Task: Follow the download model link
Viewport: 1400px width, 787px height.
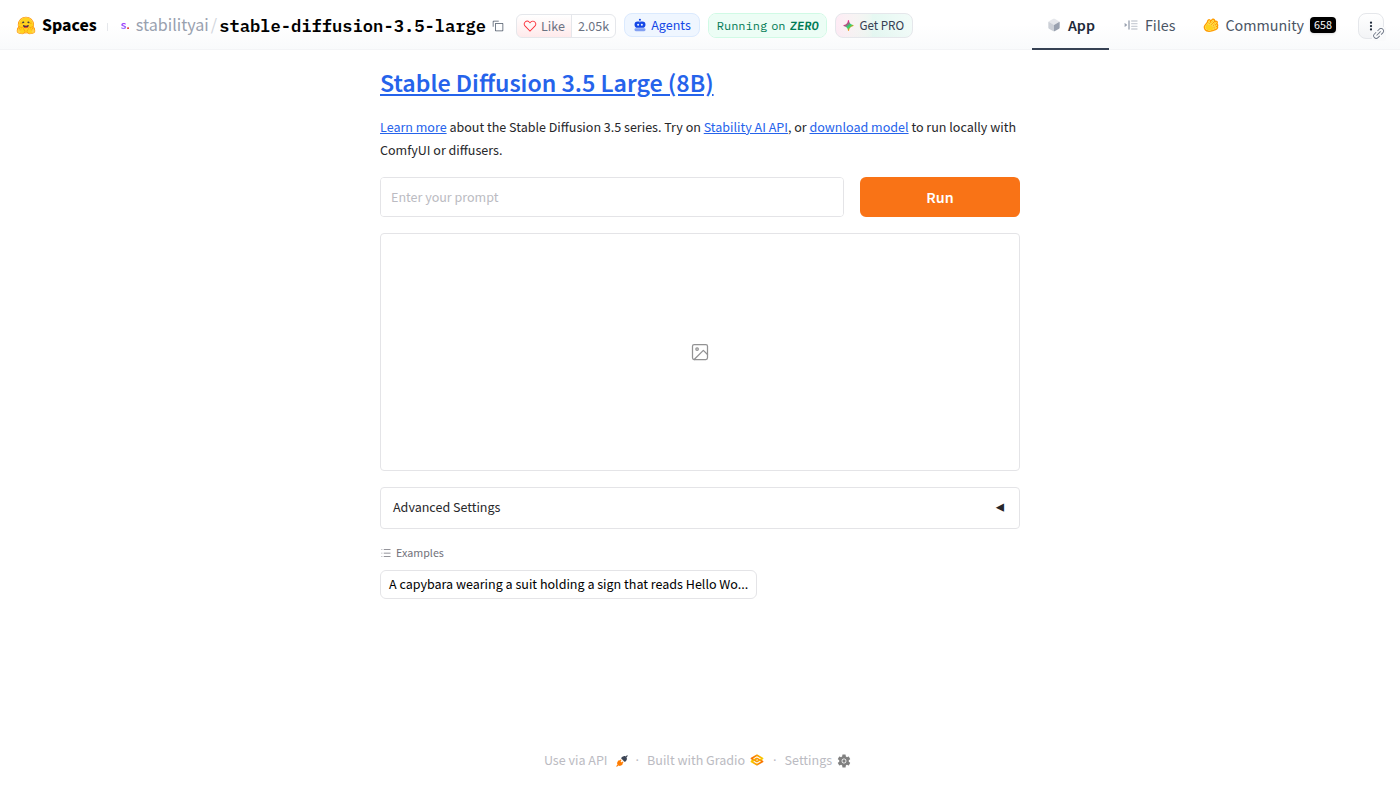Action: [x=859, y=127]
